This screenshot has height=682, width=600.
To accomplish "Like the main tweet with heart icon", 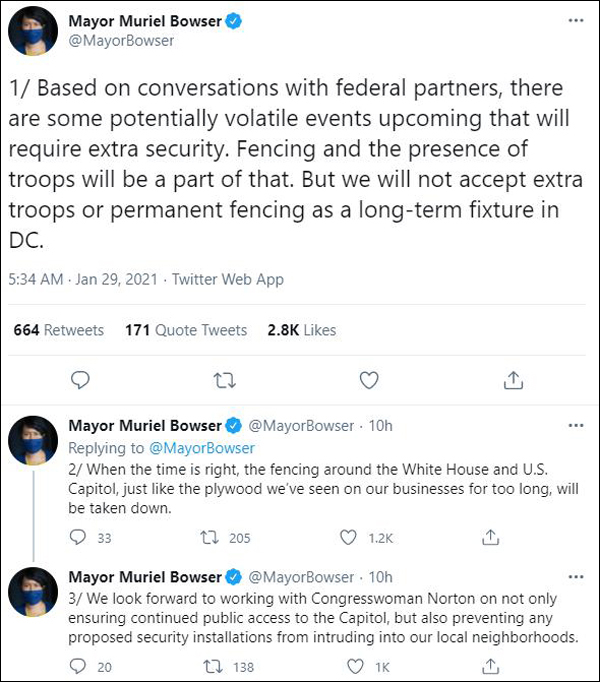I will pos(369,379).
